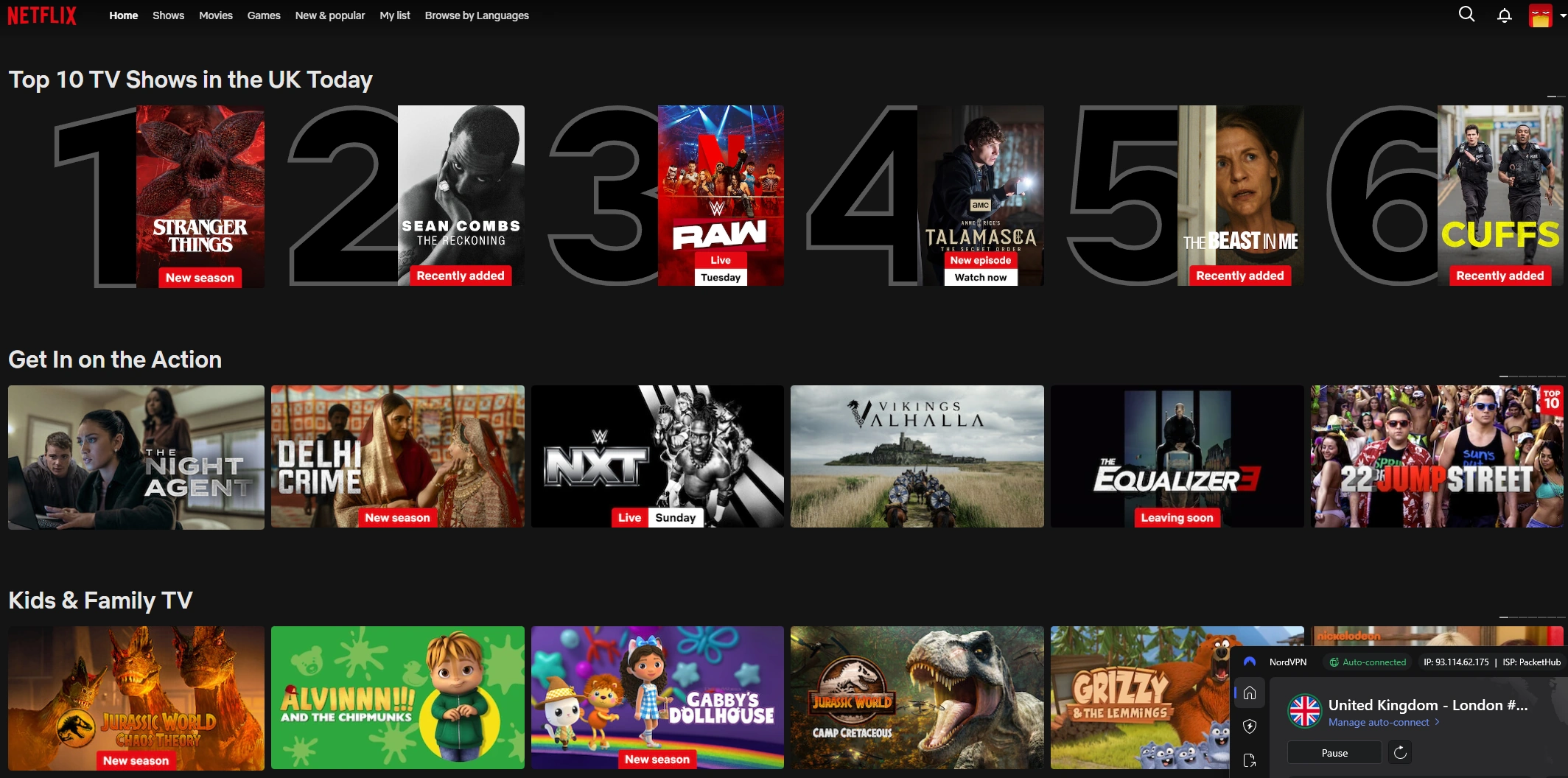Click the Netflix logo
1568x778 pixels.
coord(42,15)
